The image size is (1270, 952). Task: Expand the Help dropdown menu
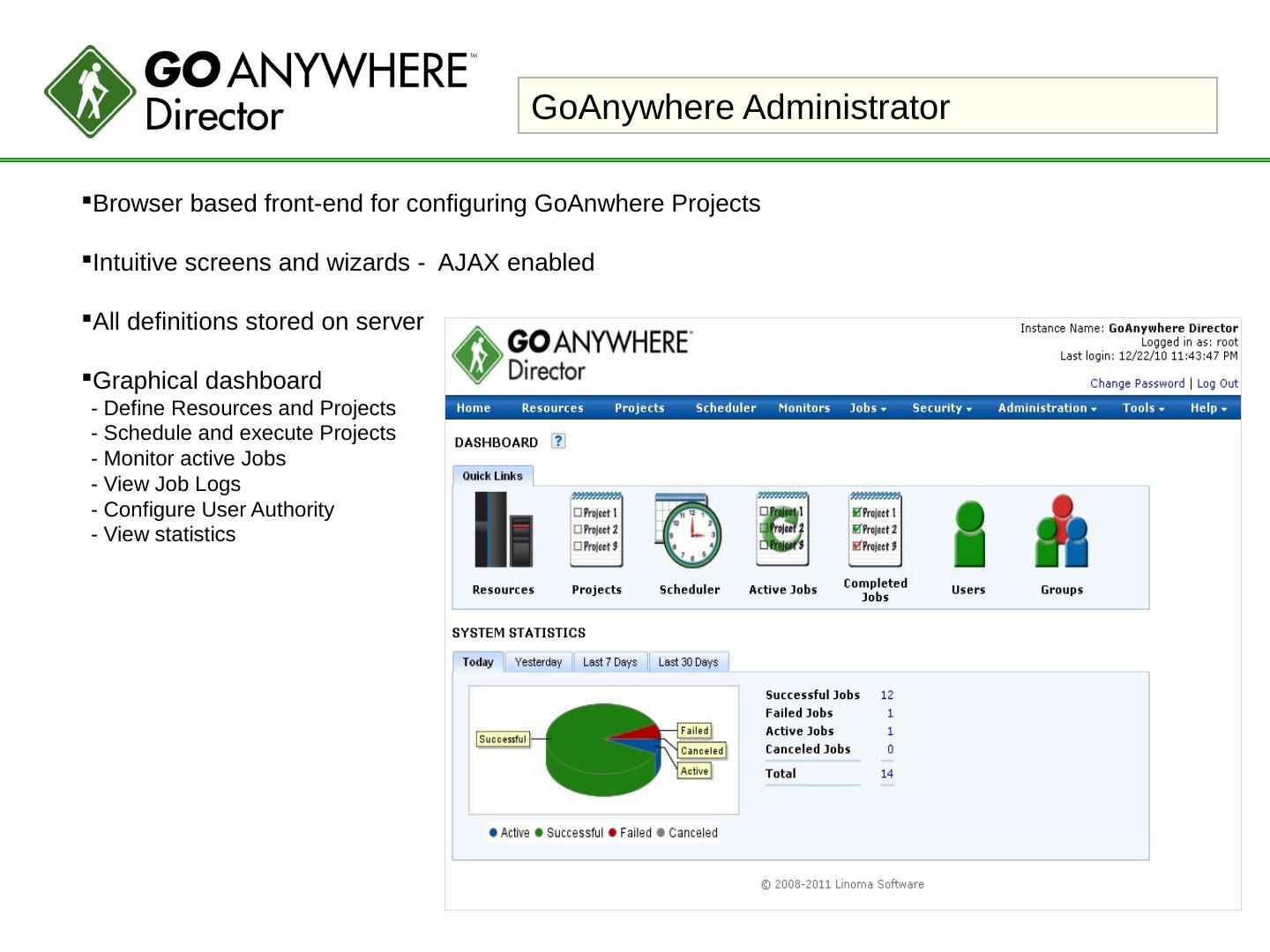pyautogui.click(x=1208, y=408)
